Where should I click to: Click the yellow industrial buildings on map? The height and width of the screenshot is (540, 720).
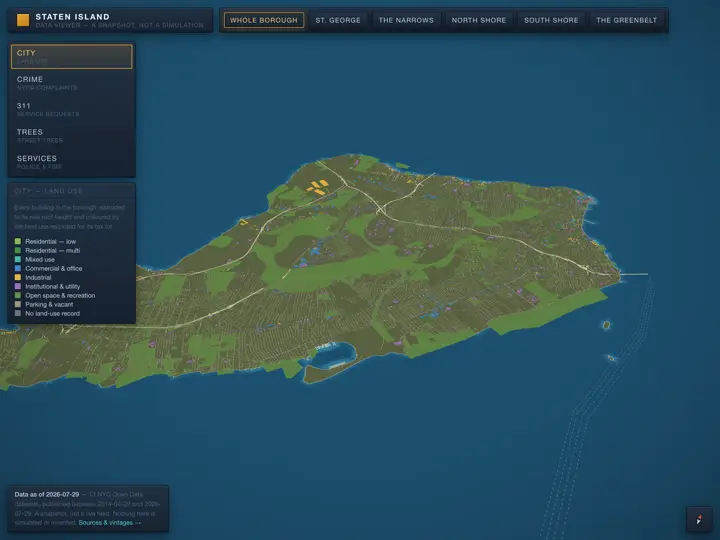click(x=318, y=187)
